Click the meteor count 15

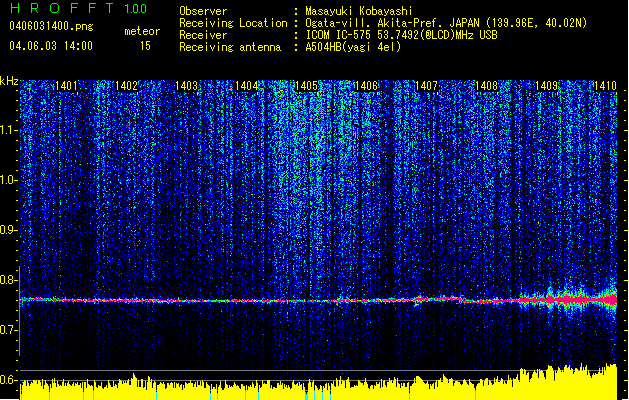pyautogui.click(x=145, y=46)
